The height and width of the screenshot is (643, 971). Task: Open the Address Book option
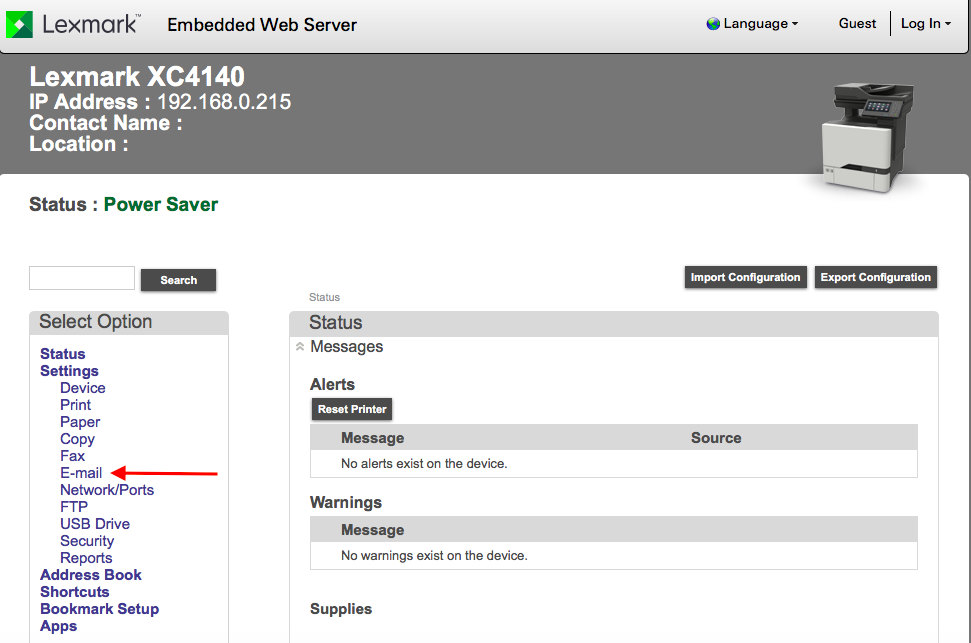pyautogui.click(x=91, y=575)
